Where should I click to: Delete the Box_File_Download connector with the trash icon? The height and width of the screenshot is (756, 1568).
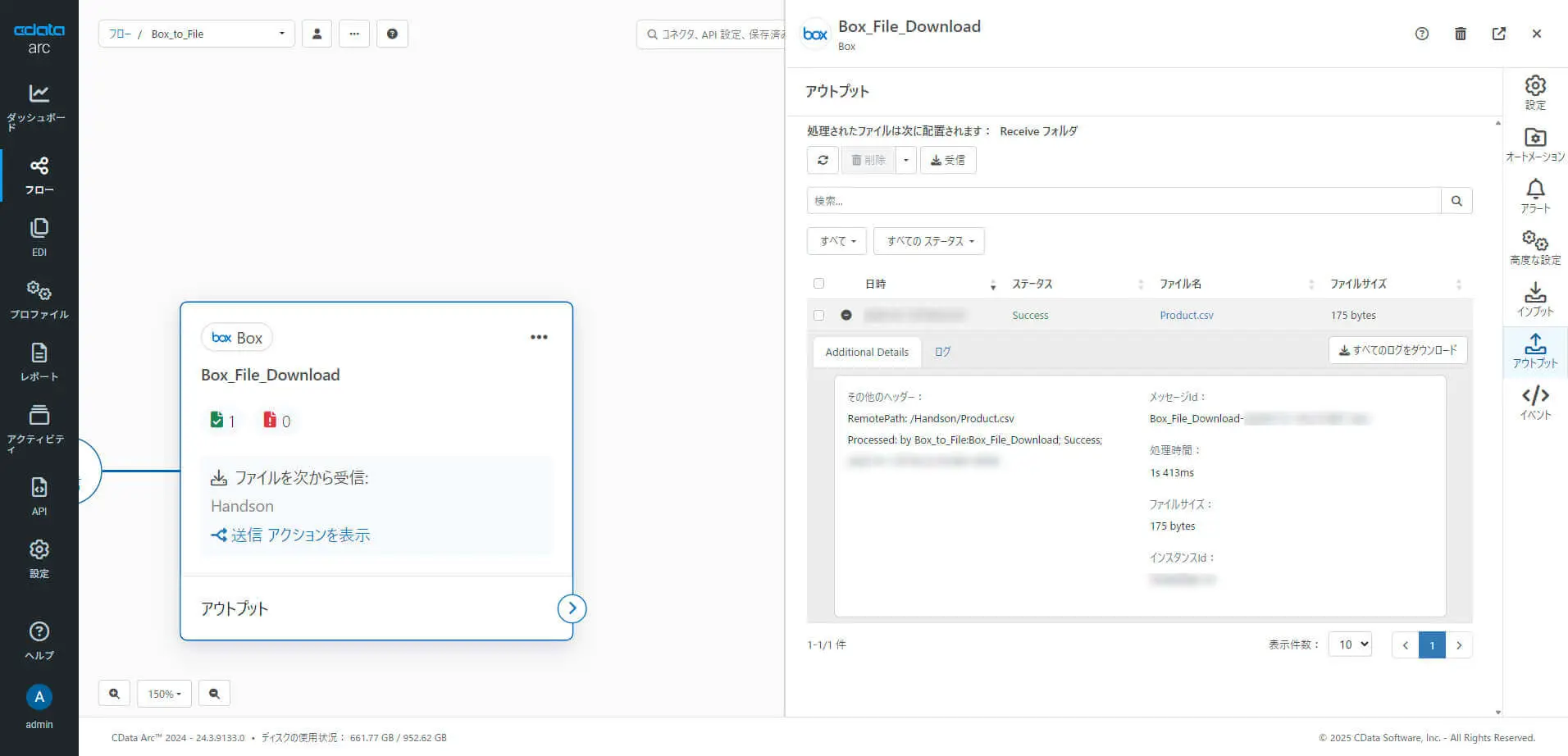point(1461,34)
